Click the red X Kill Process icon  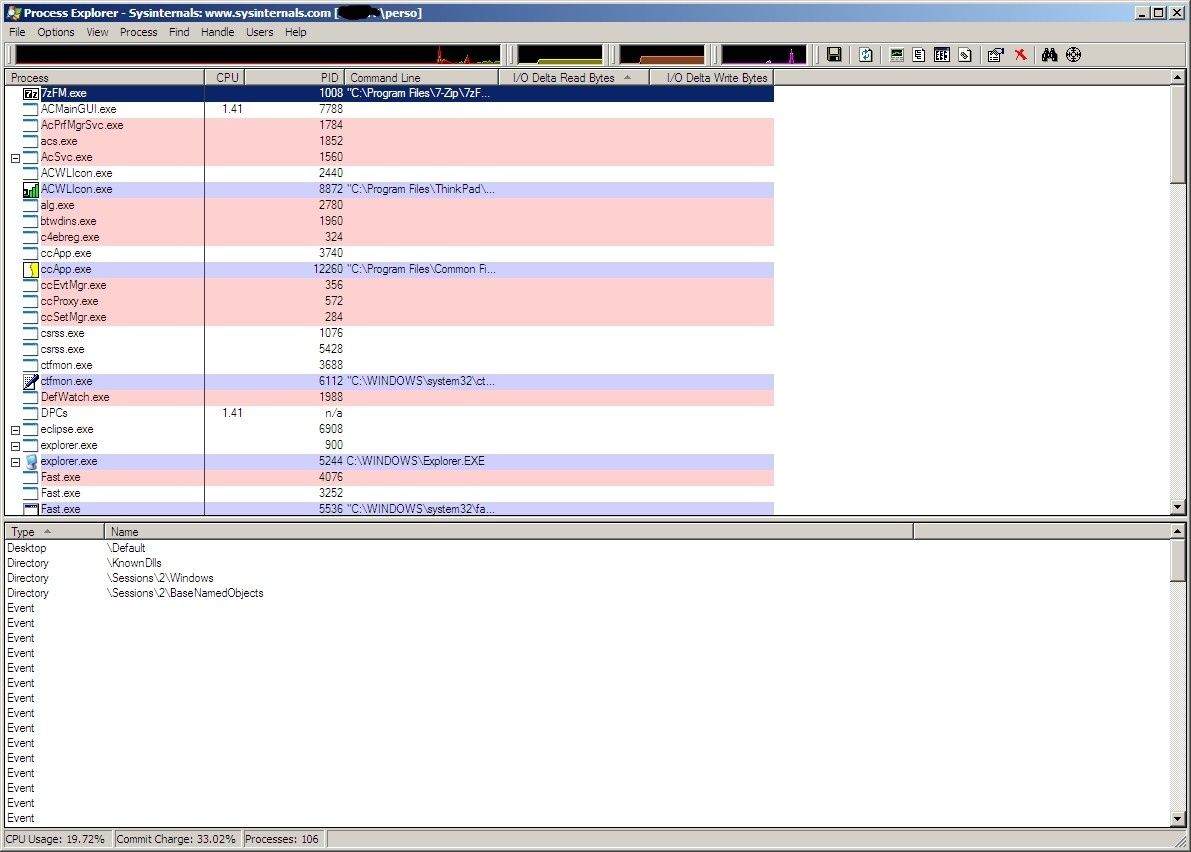[x=1020, y=55]
